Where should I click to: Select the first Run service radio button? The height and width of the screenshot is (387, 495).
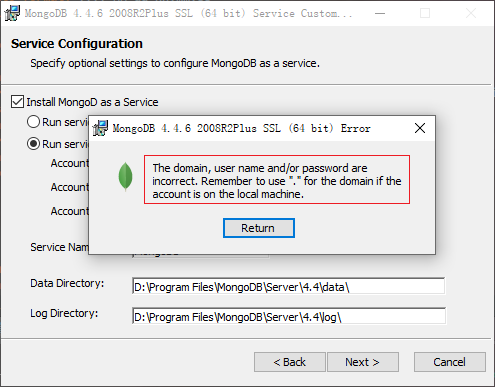click(33, 122)
